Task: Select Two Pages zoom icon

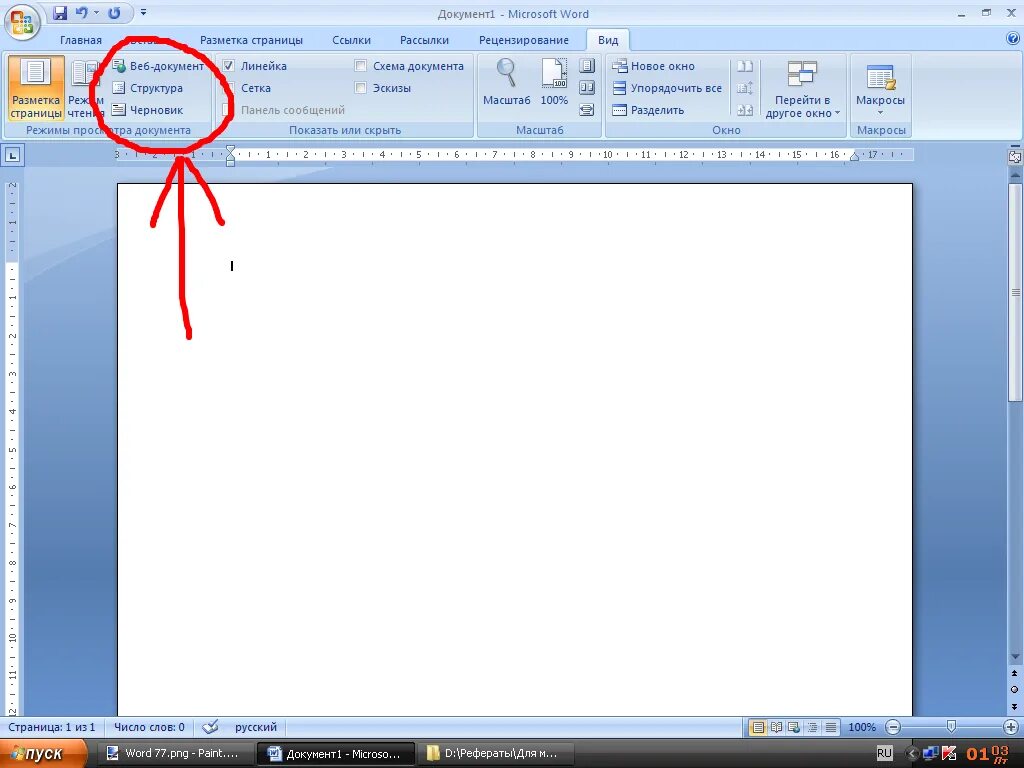Action: click(x=587, y=88)
